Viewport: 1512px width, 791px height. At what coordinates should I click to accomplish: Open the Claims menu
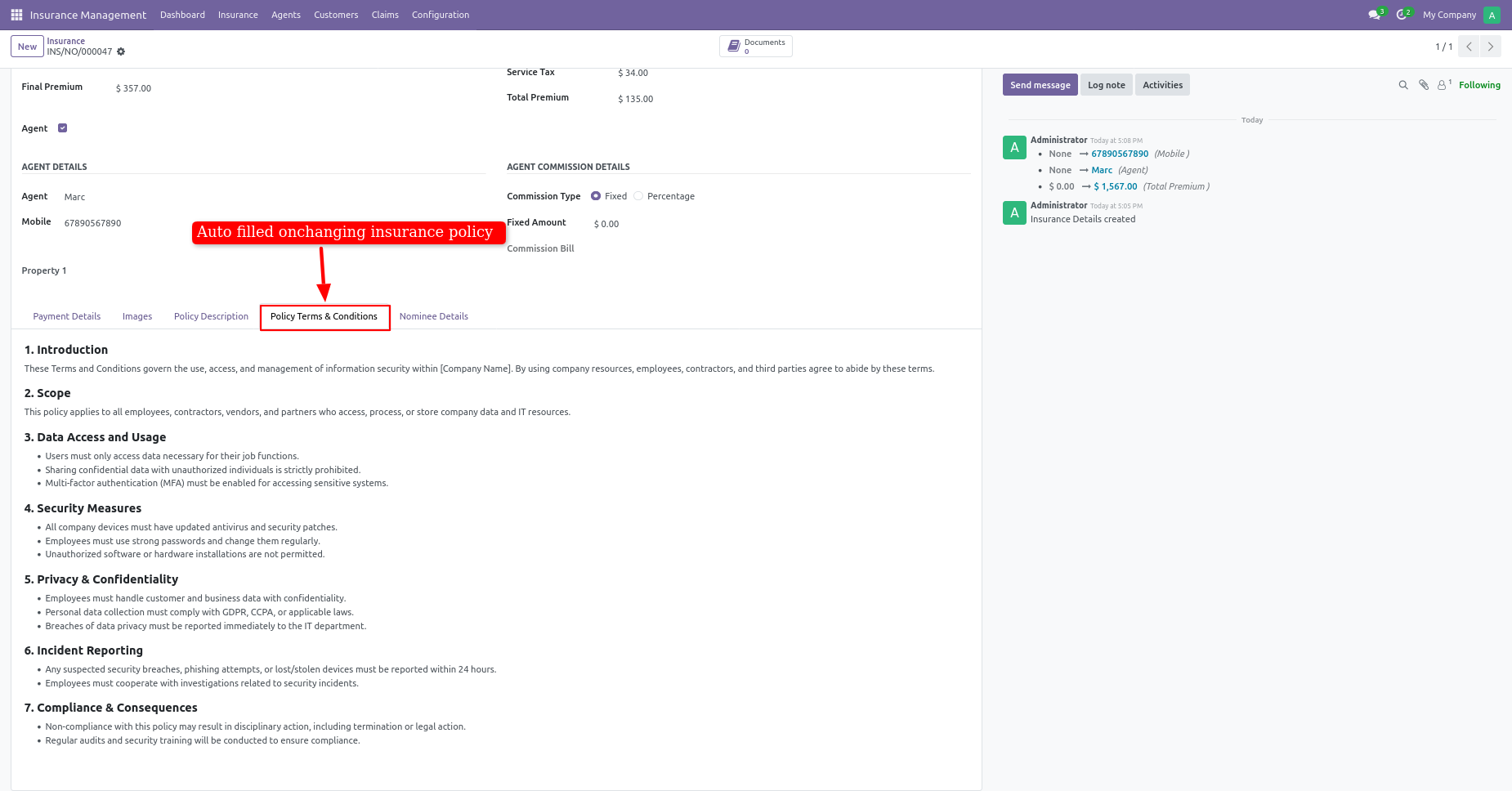pos(385,15)
